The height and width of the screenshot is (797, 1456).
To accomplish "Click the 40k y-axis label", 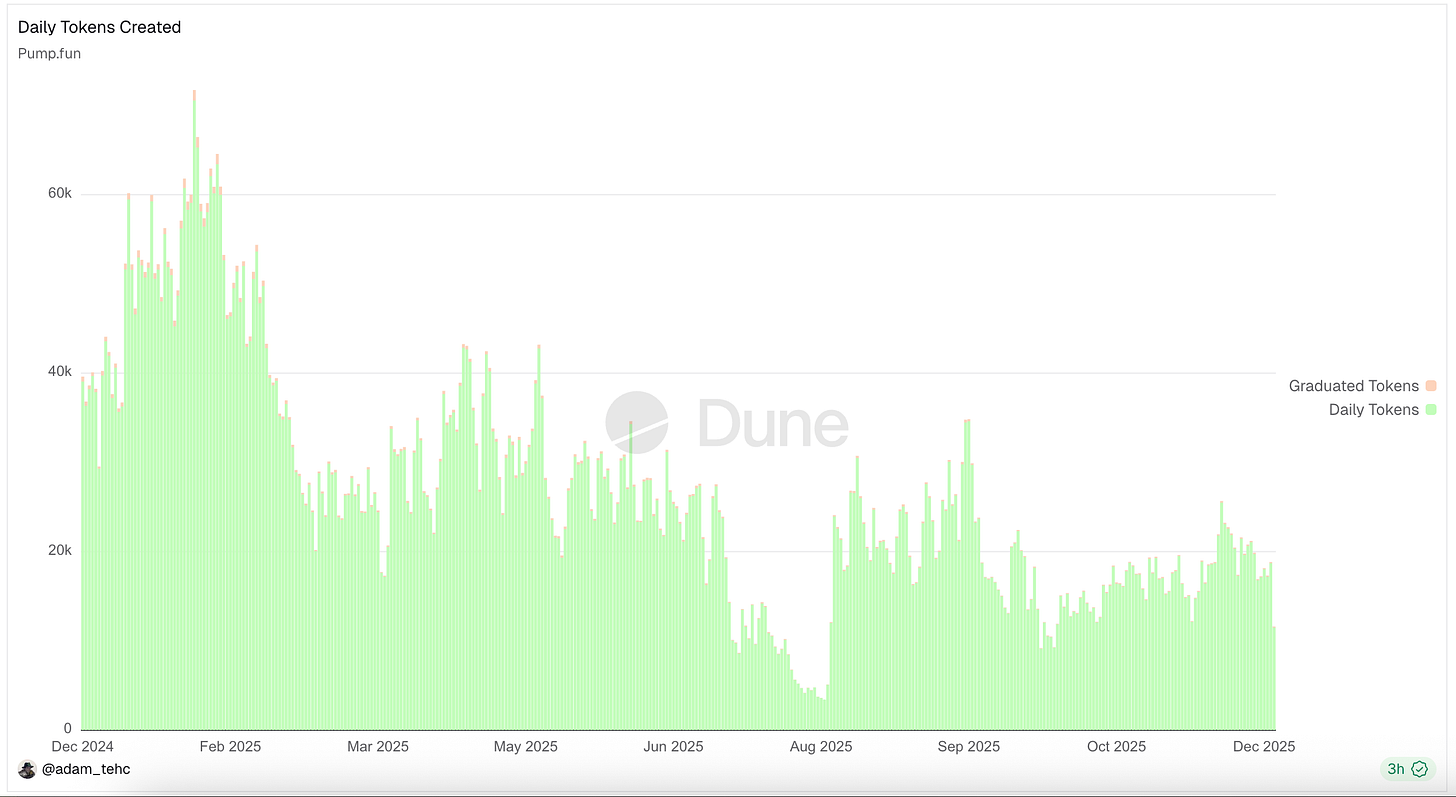I will coord(60,372).
